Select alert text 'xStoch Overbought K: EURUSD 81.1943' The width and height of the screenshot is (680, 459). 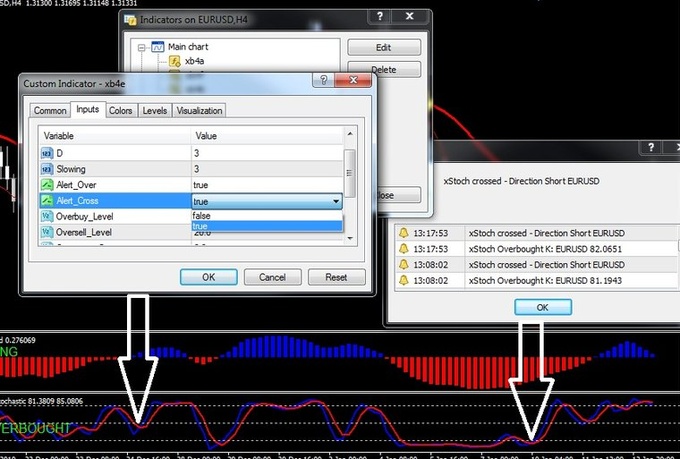[x=545, y=281]
